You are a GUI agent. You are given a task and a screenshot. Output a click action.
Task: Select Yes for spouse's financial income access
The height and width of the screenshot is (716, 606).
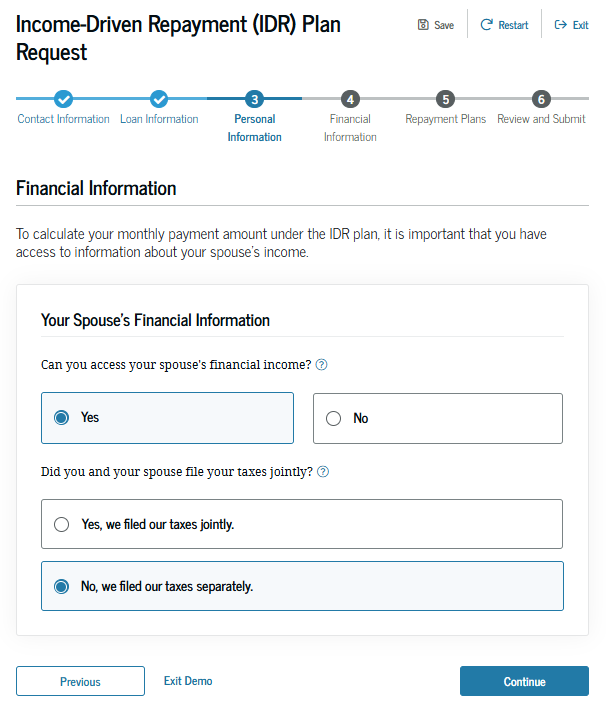(167, 417)
